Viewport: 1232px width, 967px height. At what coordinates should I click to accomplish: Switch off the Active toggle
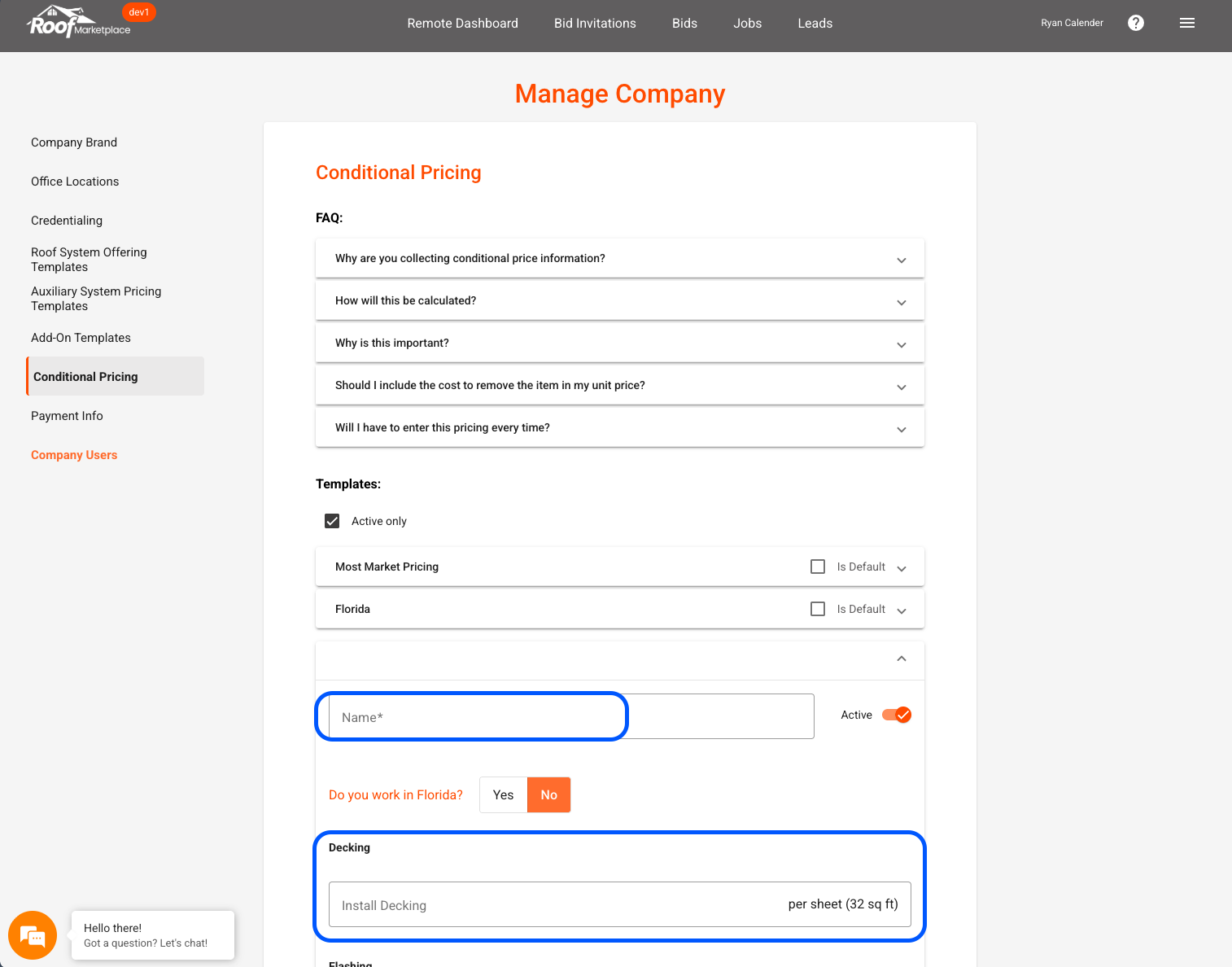pos(897,715)
